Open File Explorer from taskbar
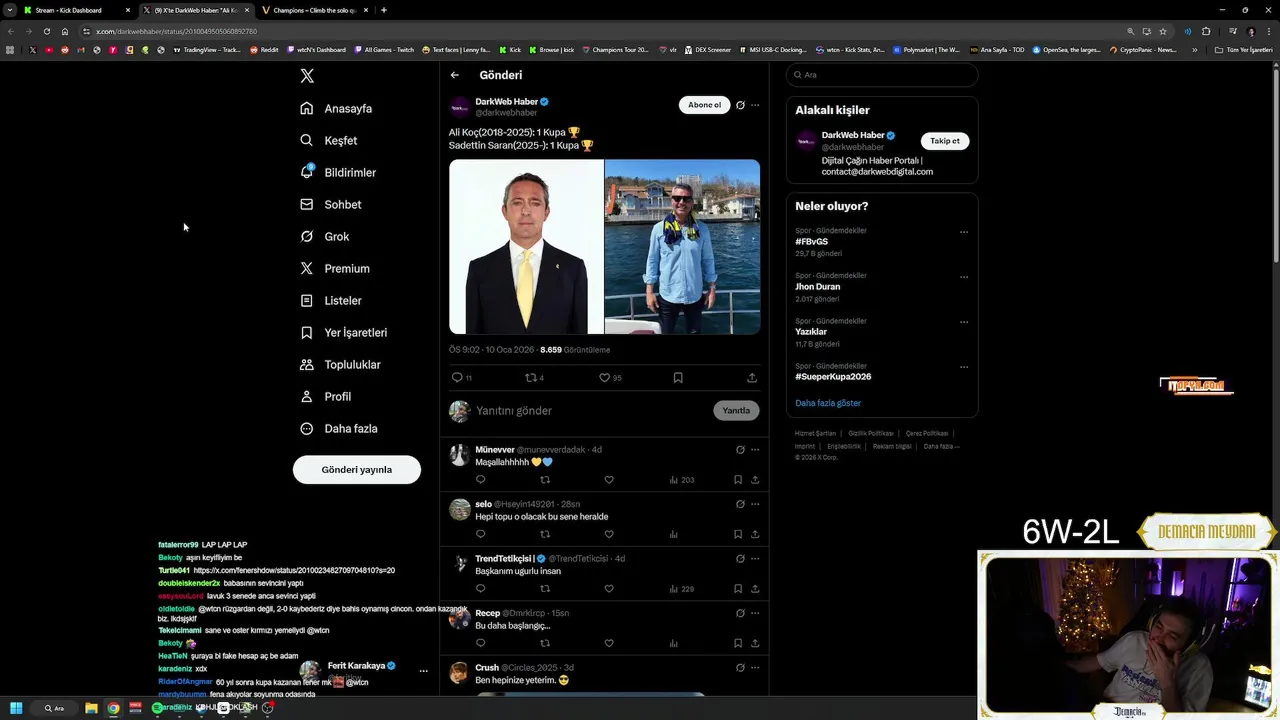The width and height of the screenshot is (1280, 720). (91, 708)
